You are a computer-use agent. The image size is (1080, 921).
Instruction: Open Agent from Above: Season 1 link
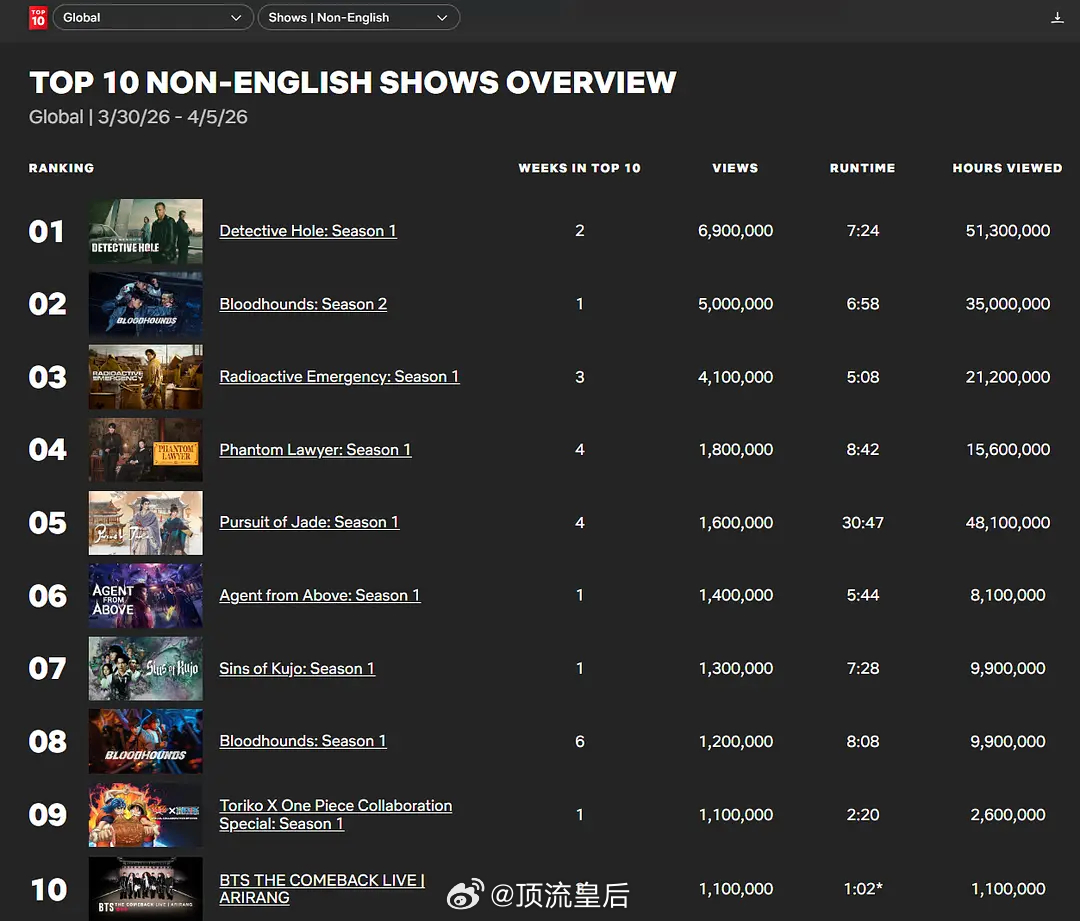click(x=320, y=595)
